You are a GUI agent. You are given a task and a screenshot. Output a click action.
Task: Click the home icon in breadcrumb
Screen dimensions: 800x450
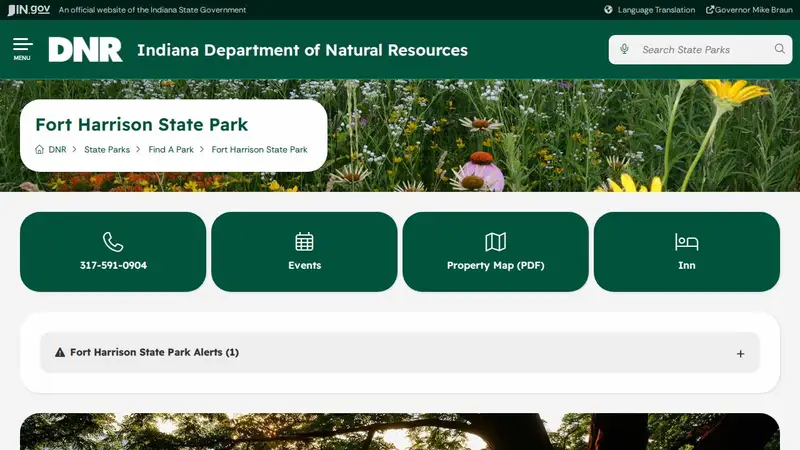tap(39, 149)
